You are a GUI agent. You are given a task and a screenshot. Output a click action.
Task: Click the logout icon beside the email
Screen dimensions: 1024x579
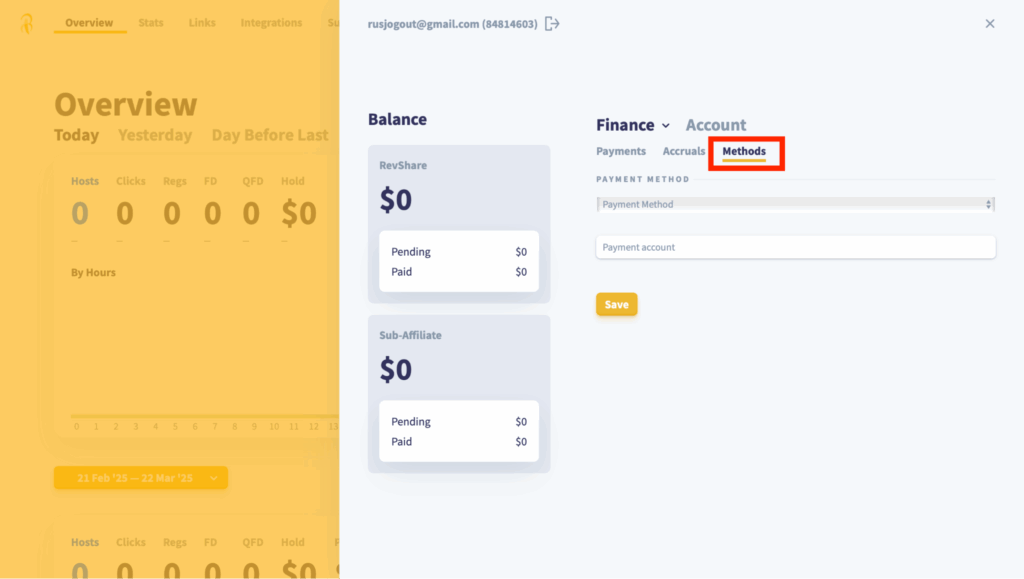[552, 24]
